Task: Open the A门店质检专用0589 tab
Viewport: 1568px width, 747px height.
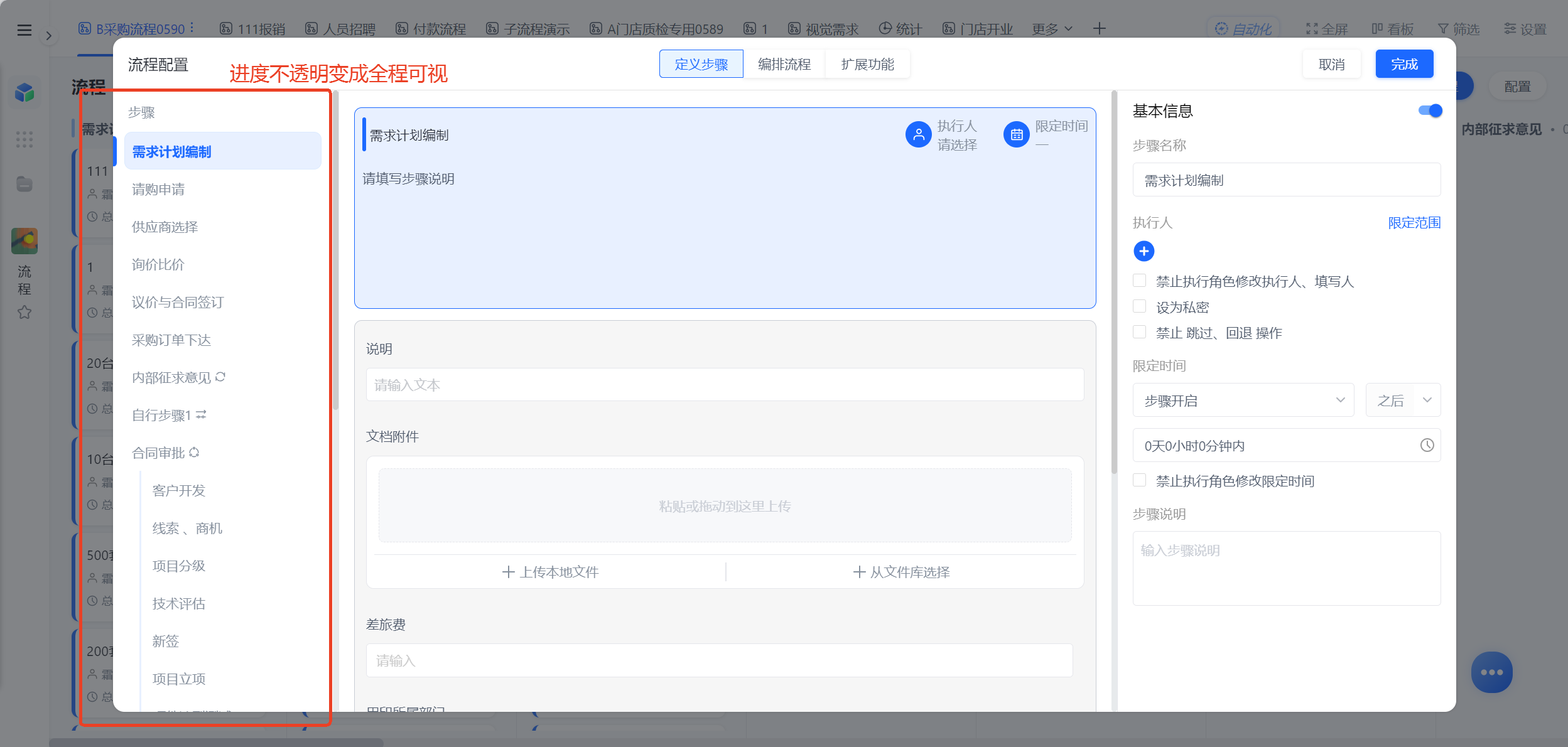Action: tap(656, 29)
